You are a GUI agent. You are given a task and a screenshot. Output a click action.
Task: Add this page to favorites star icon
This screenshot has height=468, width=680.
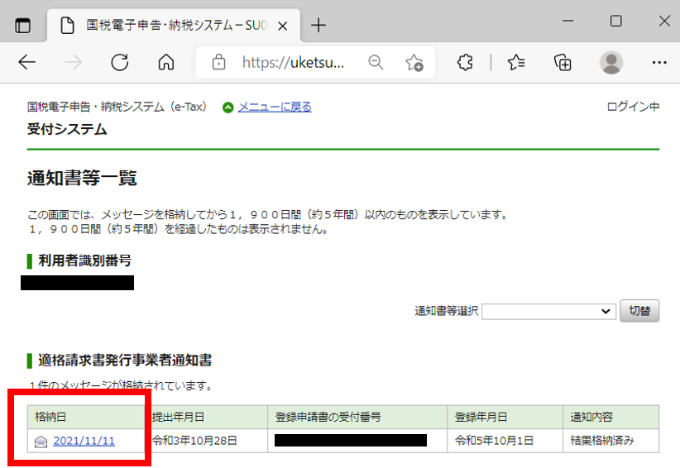(414, 62)
